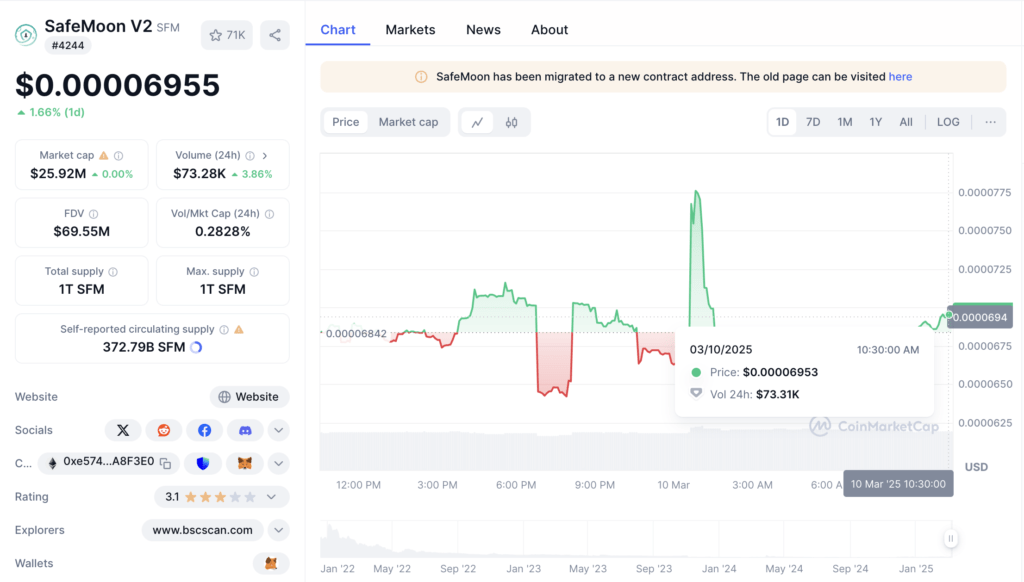Set chart range to All

906,122
